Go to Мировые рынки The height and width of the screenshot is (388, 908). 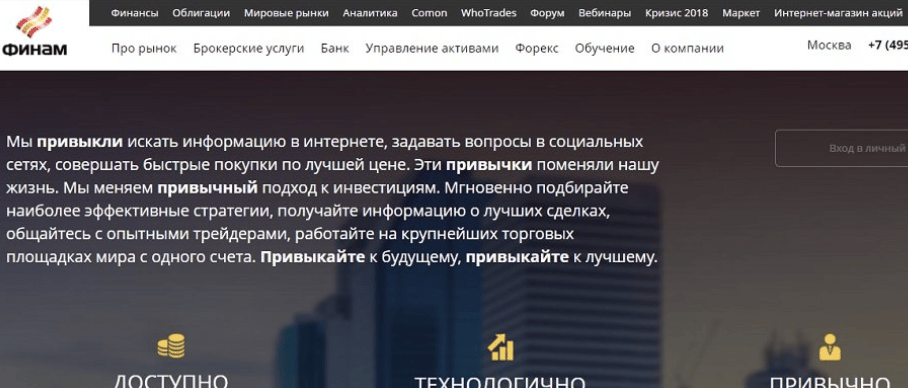point(286,13)
